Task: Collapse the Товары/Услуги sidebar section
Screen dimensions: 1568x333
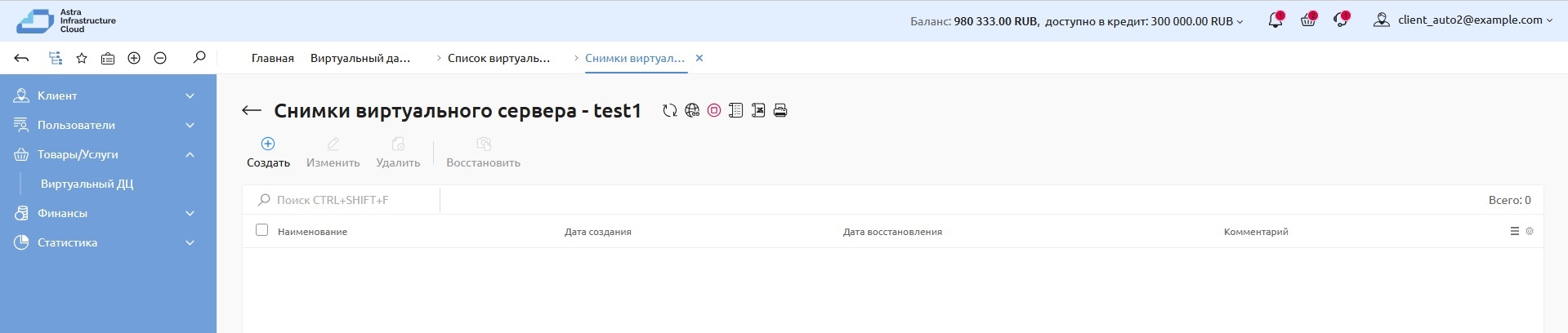Action: pos(190,154)
